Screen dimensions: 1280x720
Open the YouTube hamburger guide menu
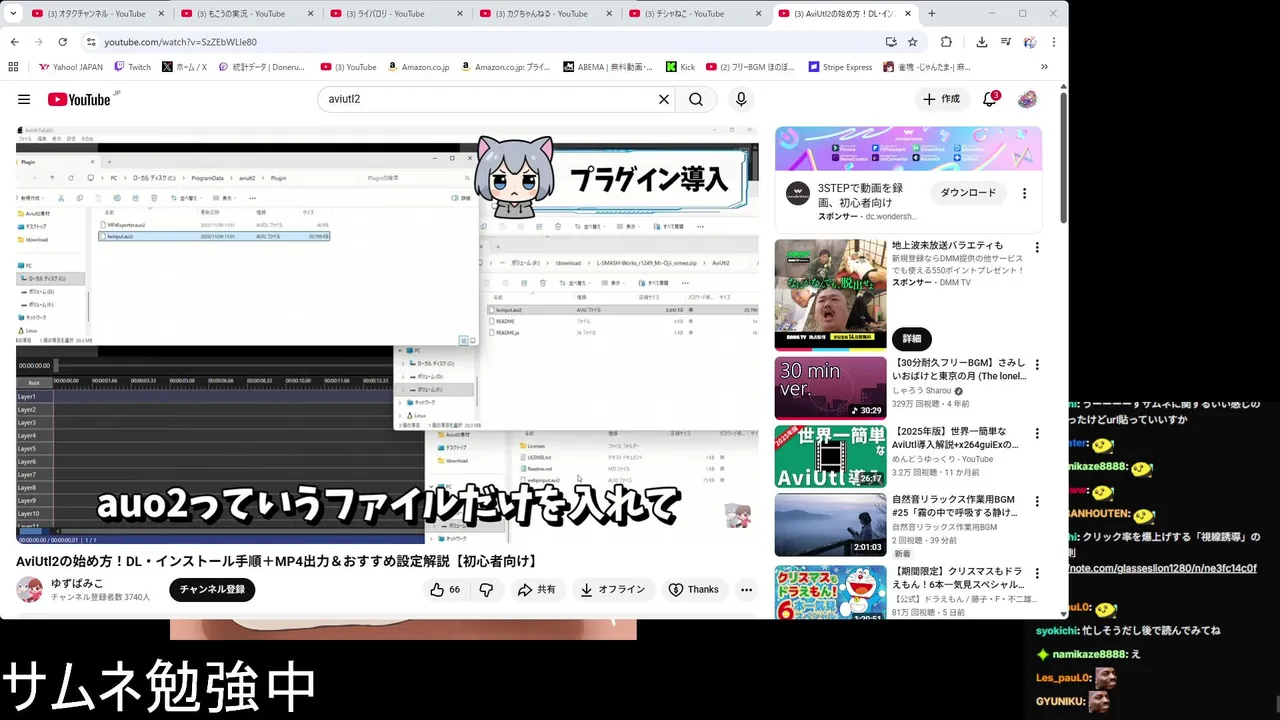[24, 99]
